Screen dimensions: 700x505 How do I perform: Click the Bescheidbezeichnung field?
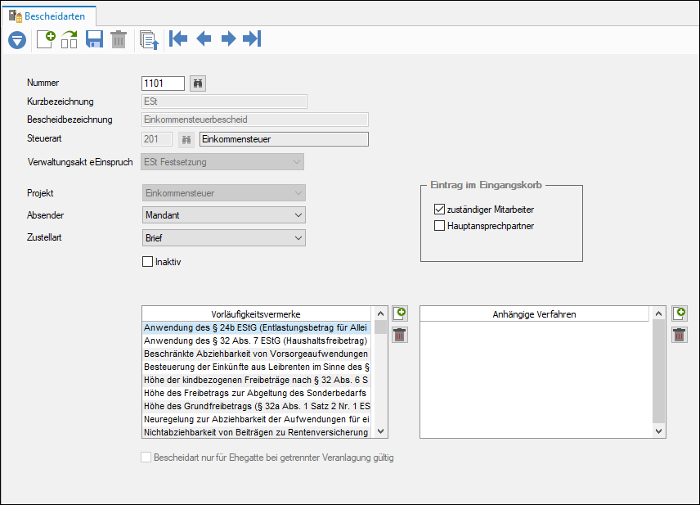click(255, 120)
